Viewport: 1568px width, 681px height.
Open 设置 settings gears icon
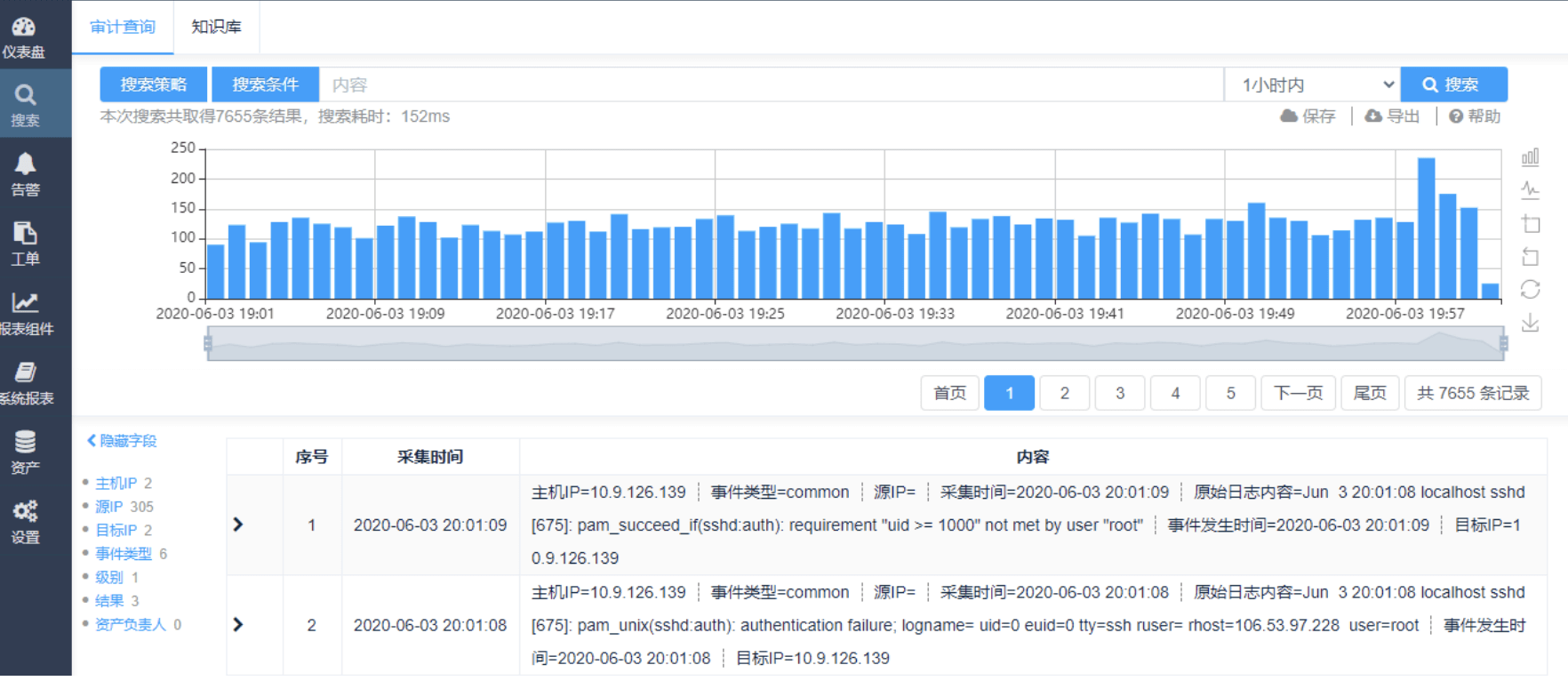coord(25,520)
